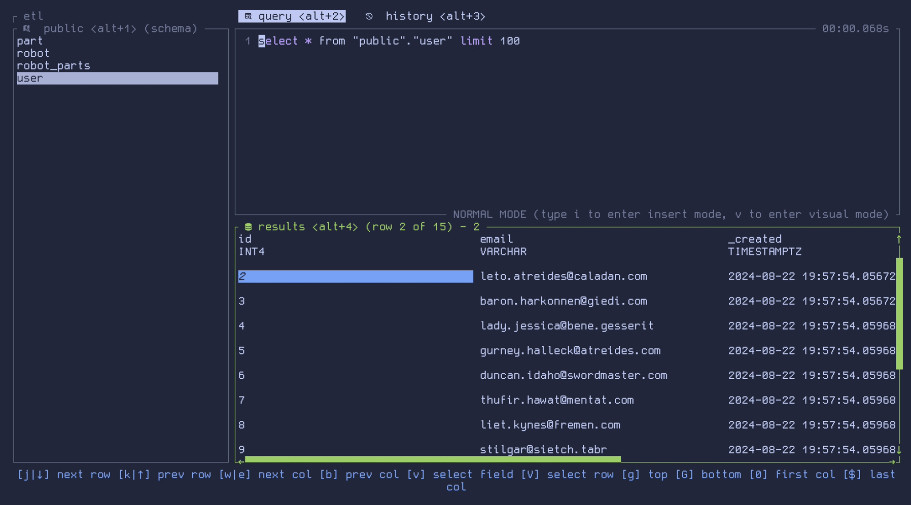
Task: Focus the public schema panel header
Action: point(120,28)
